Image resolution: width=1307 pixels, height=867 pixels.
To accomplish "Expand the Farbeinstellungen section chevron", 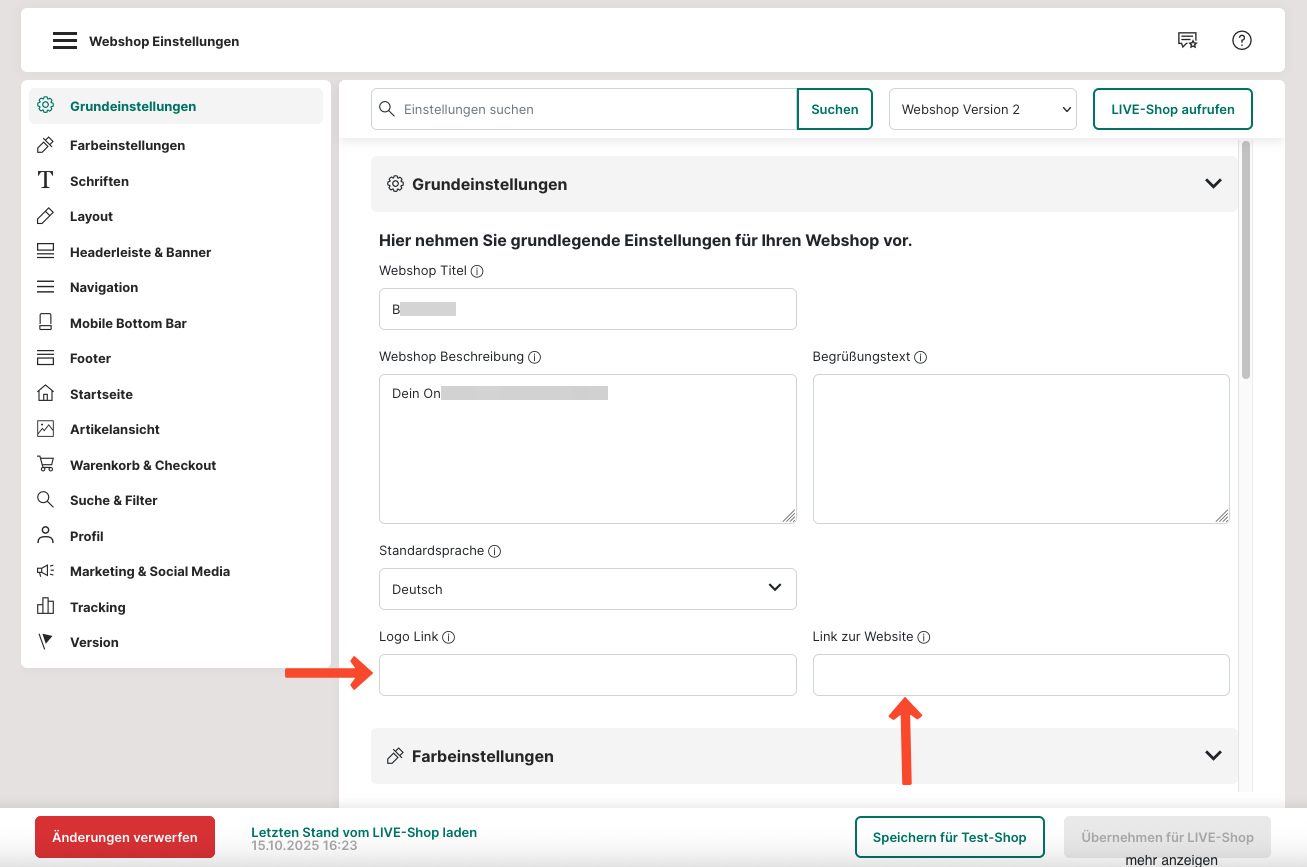I will point(1213,756).
